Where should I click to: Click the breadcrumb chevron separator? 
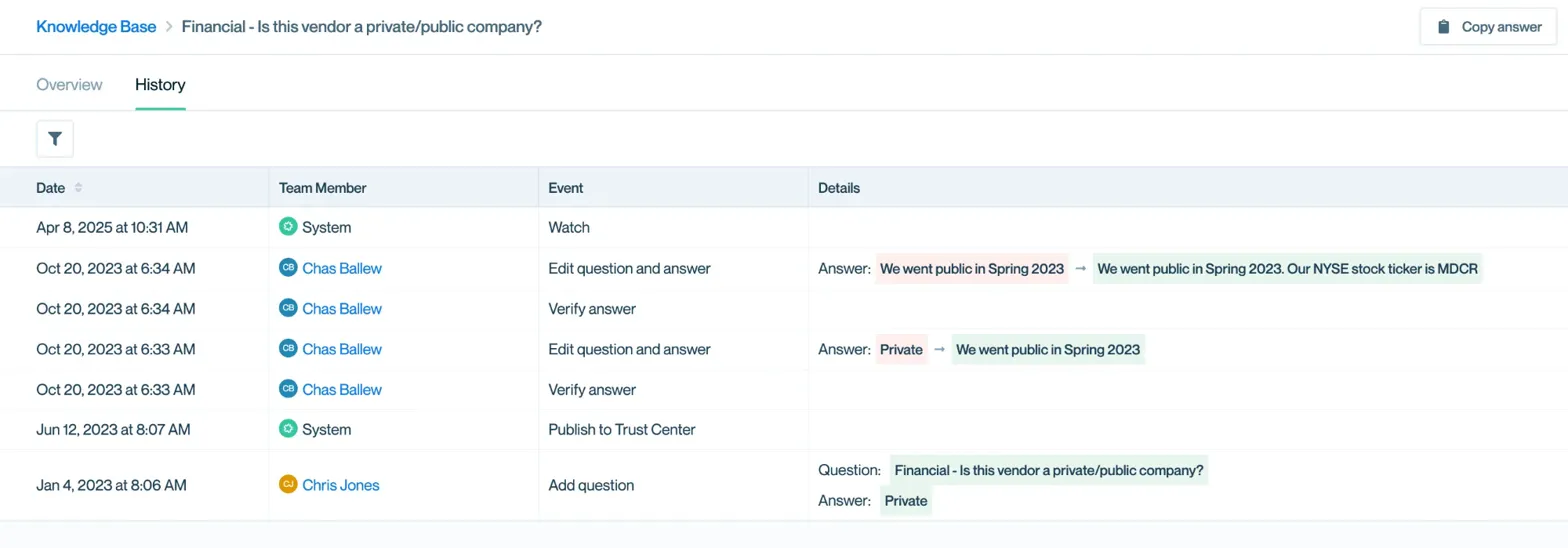tap(169, 27)
